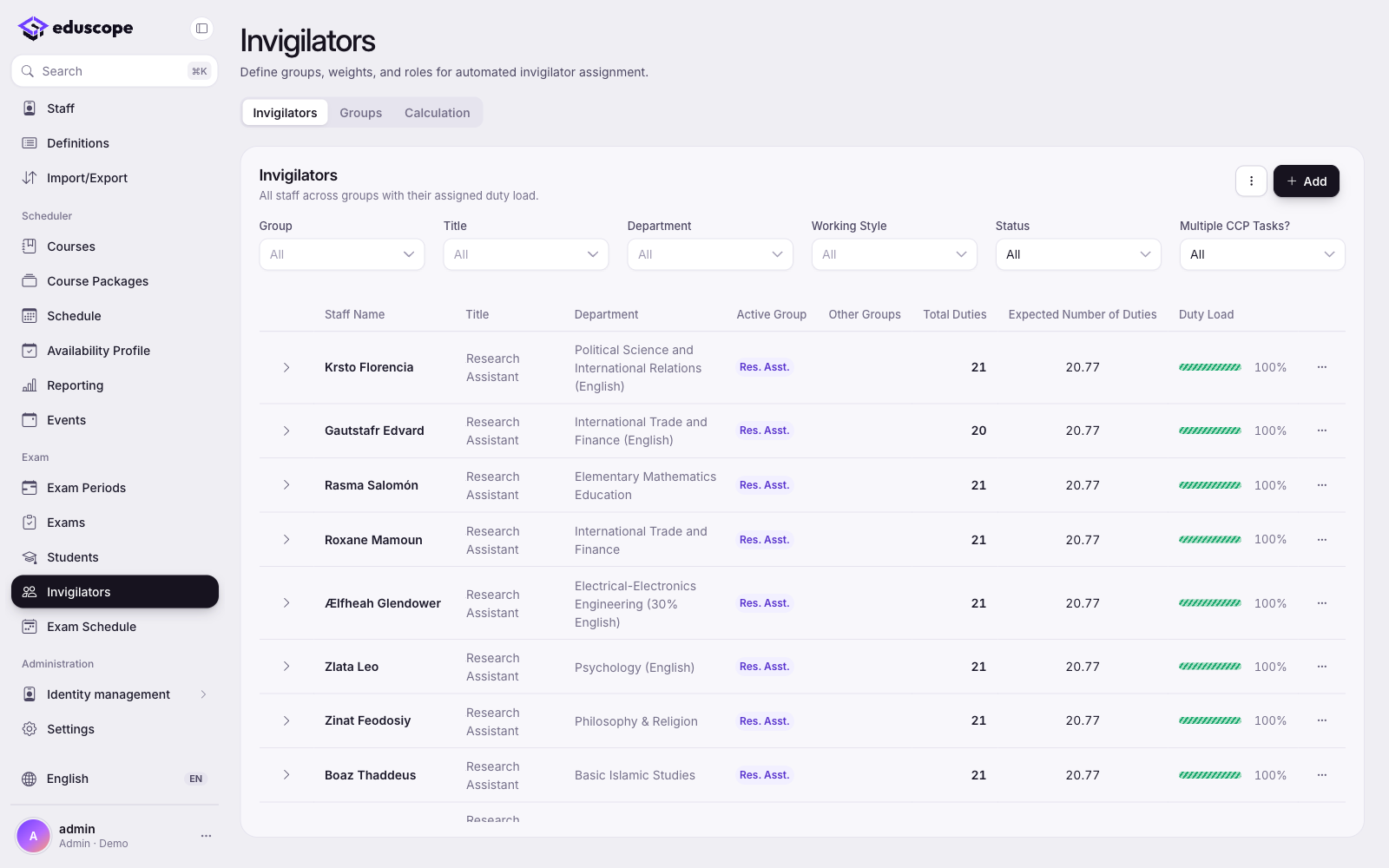Open the Title filter dropdown
The height and width of the screenshot is (868, 1389).
[526, 254]
